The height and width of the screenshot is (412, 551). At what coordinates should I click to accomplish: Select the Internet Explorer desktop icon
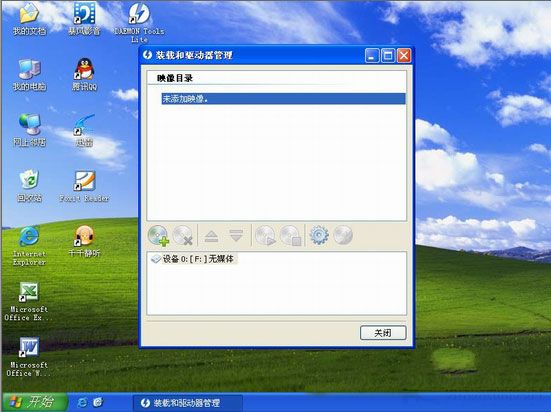tap(29, 246)
